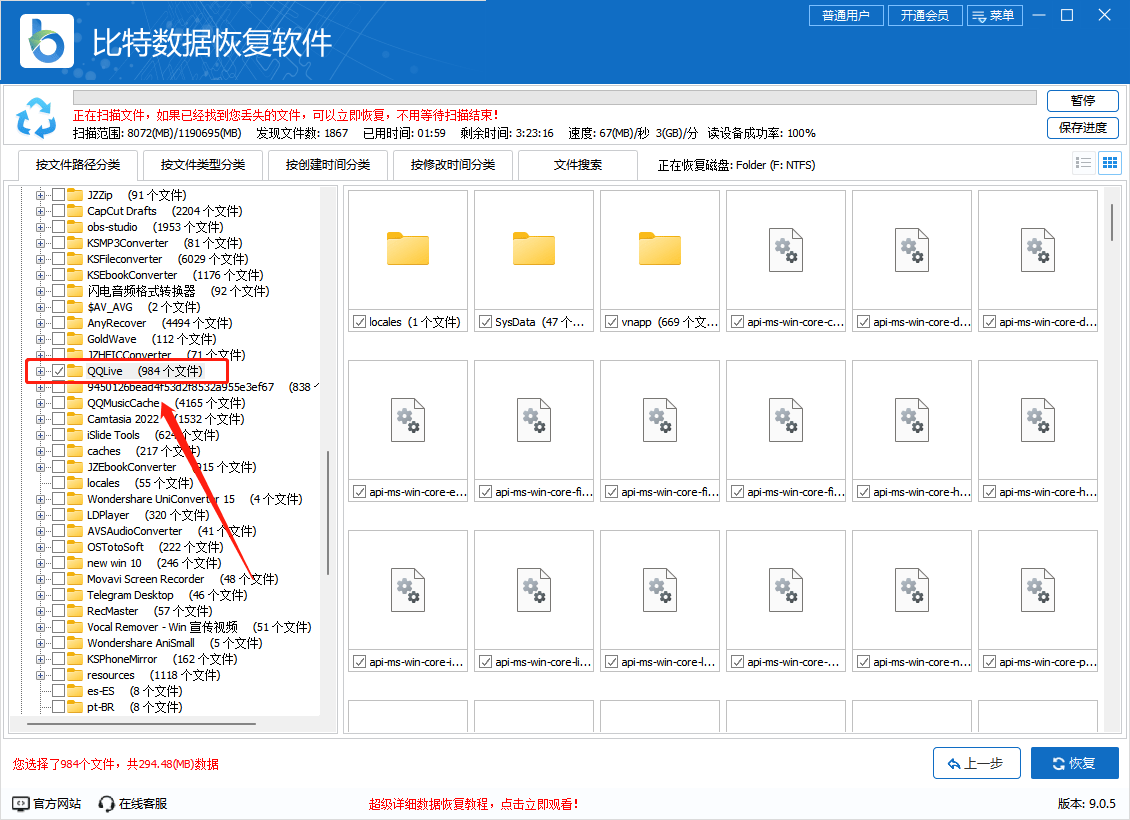This screenshot has width=1130, height=820.
Task: Switch to list view icon
Action: [x=1083, y=163]
